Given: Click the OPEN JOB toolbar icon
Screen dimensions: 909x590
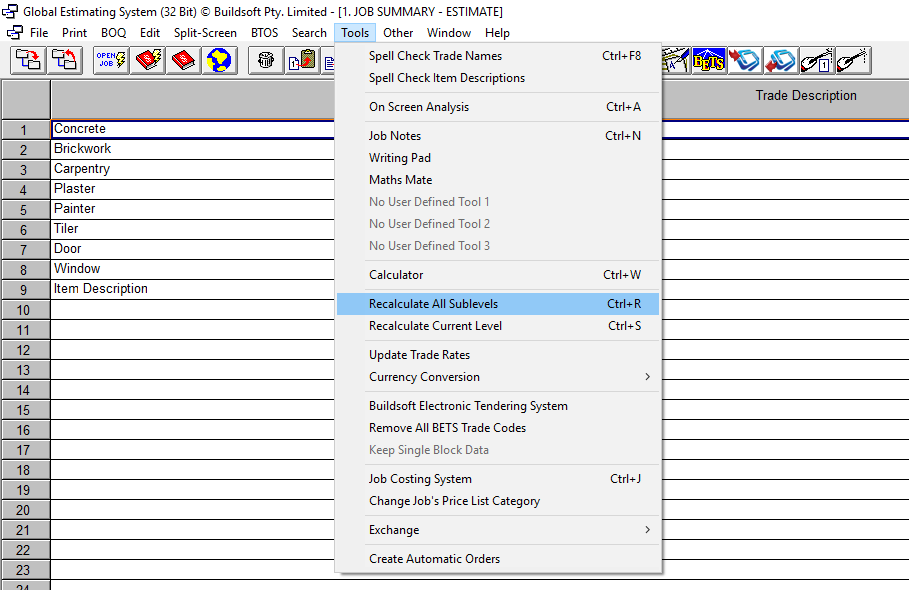Looking at the screenshot, I should click(110, 61).
